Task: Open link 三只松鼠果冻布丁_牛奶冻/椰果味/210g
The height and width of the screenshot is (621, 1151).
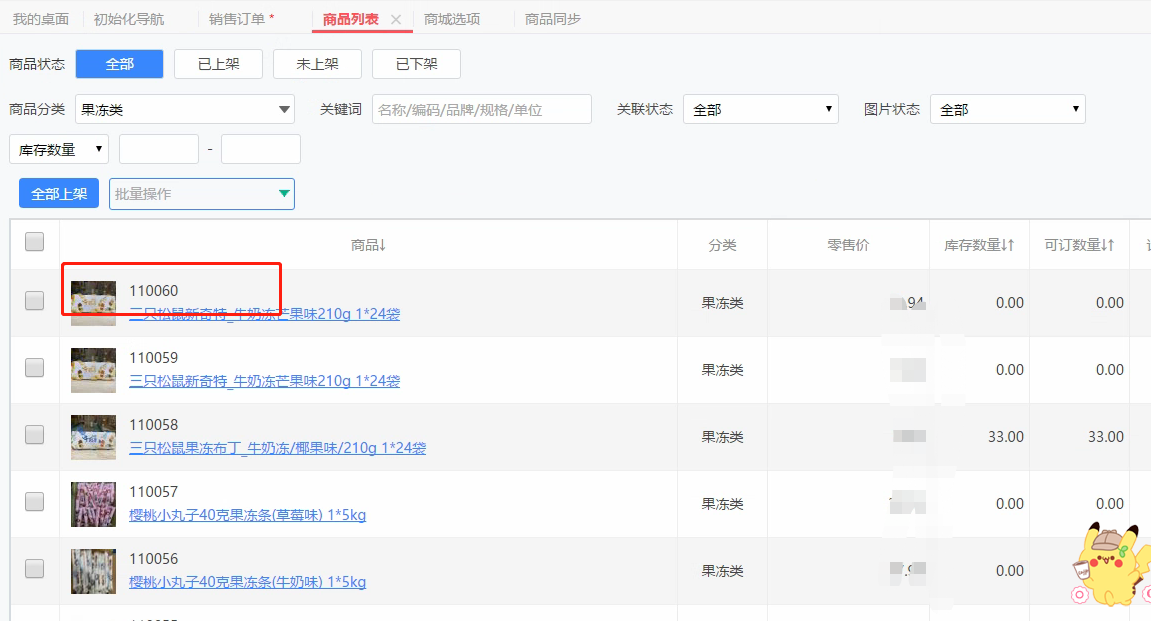Action: coord(277,448)
